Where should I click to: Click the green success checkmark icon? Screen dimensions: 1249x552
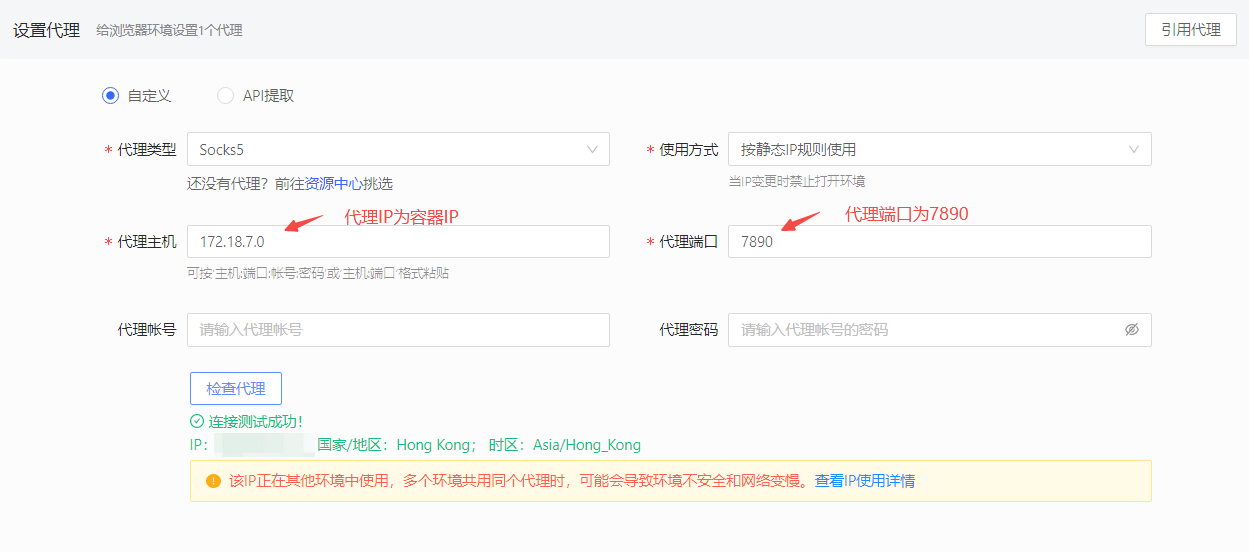pyautogui.click(x=197, y=422)
